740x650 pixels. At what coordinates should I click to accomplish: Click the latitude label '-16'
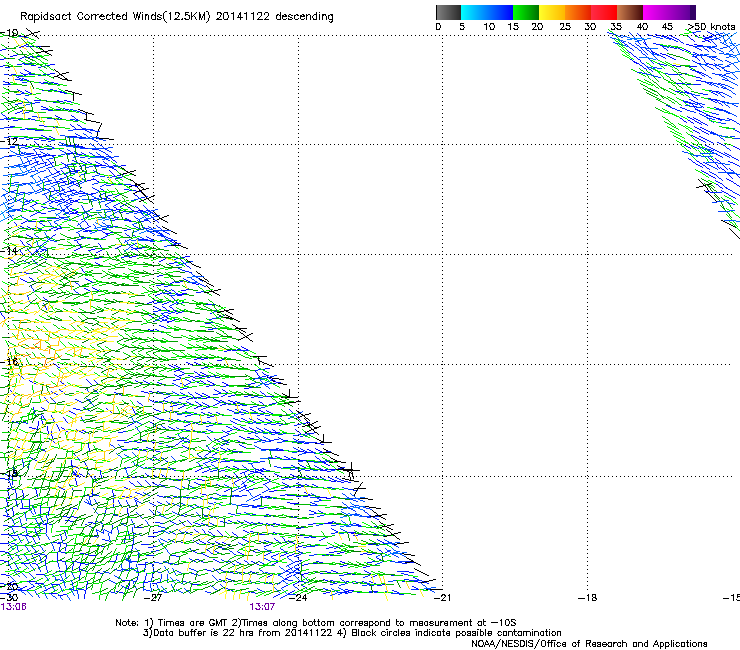click(x=9, y=362)
